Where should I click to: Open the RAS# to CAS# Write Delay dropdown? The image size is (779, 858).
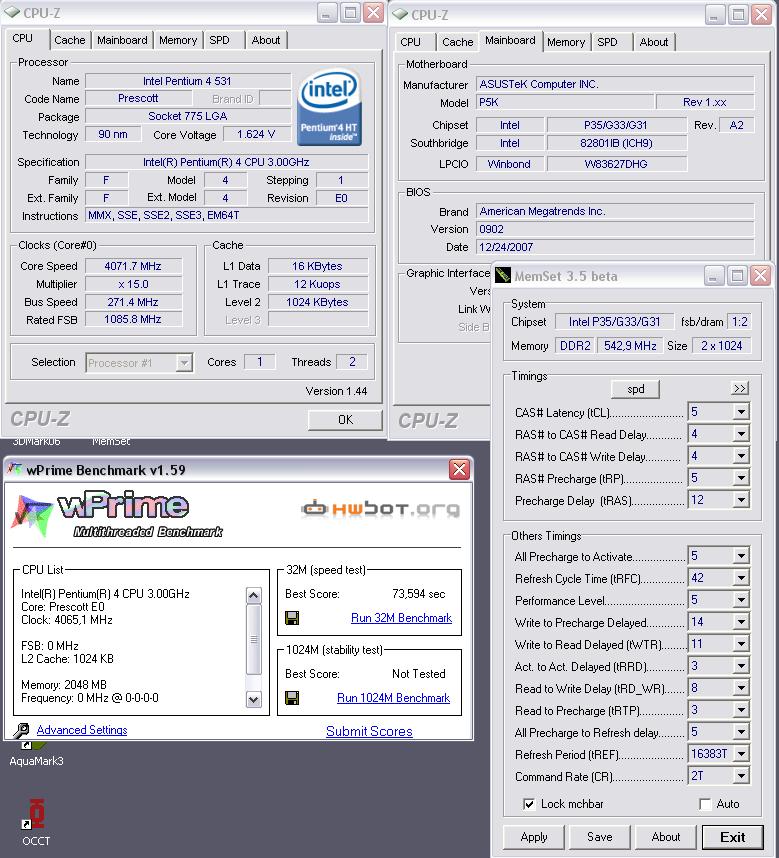pos(741,456)
